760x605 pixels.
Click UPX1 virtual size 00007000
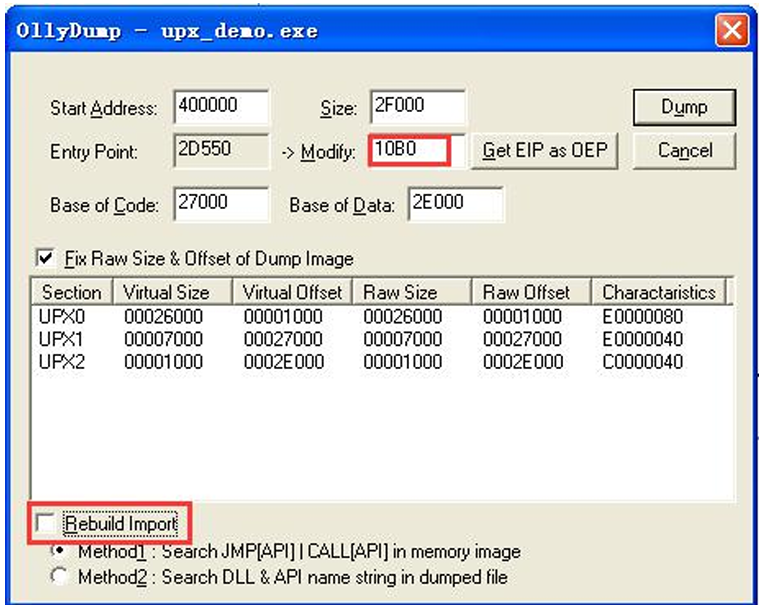coord(164,339)
